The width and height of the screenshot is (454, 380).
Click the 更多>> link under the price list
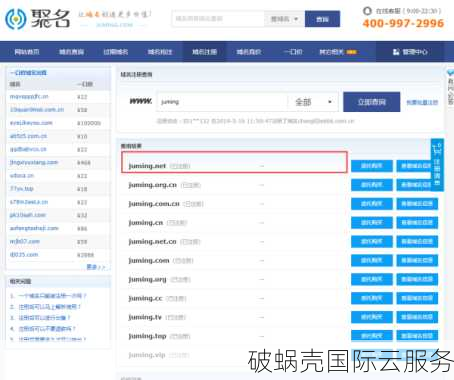coord(96,267)
